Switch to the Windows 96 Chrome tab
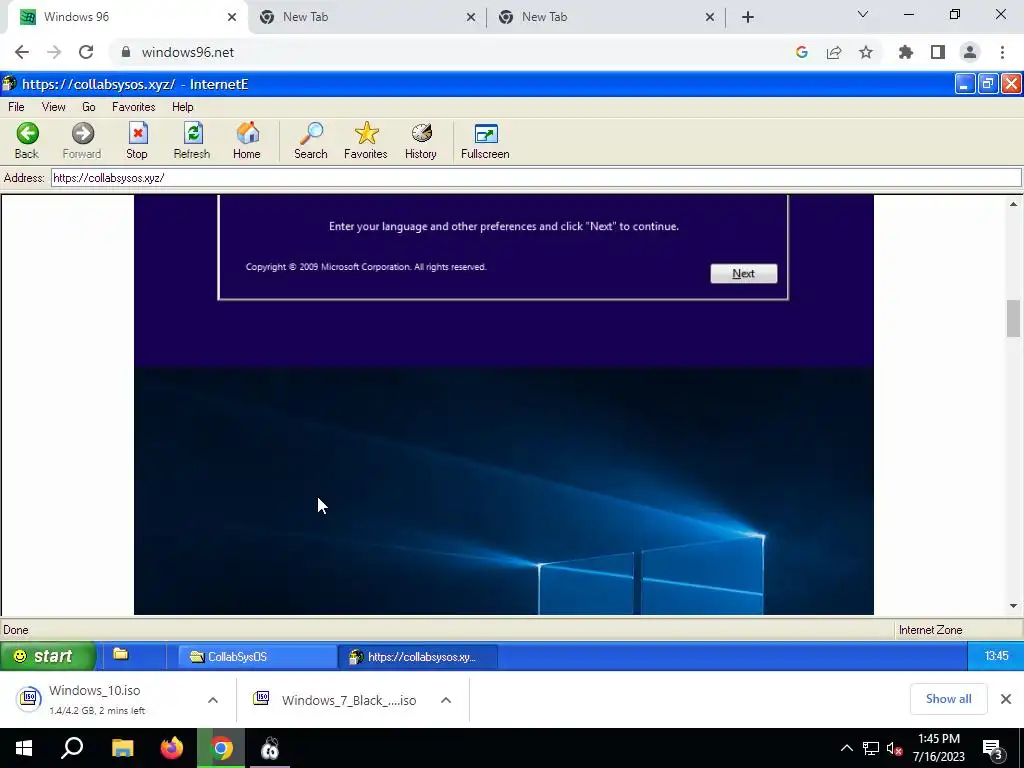This screenshot has width=1024, height=768. [127, 17]
